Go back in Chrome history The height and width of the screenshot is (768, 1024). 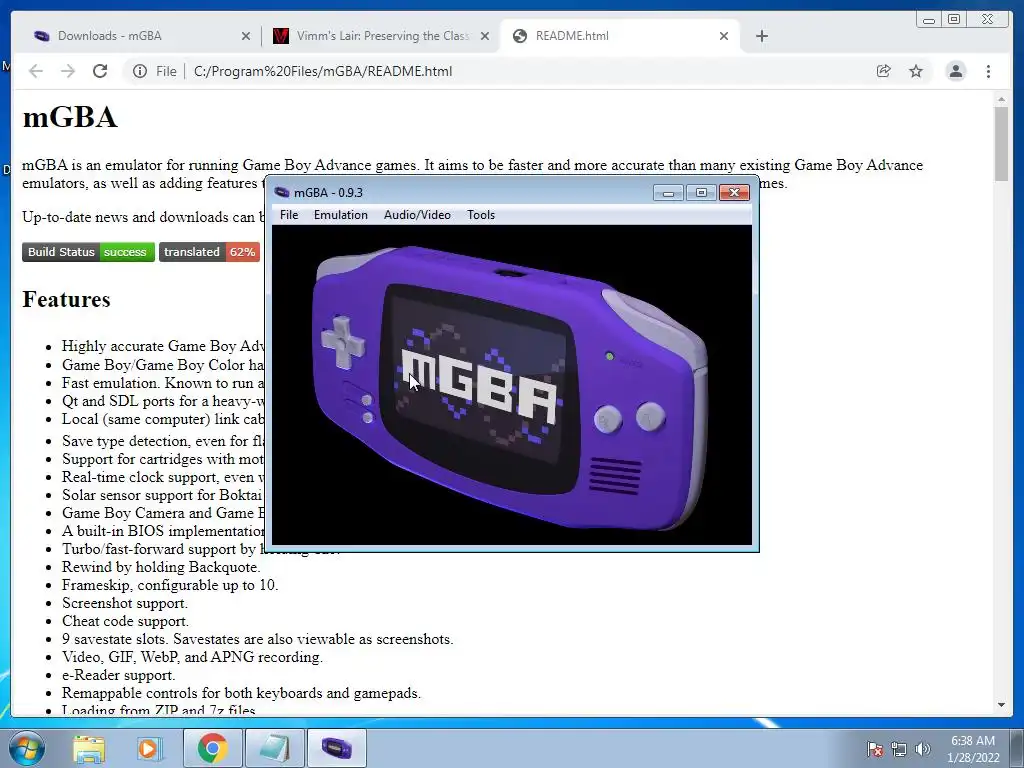pyautogui.click(x=36, y=71)
